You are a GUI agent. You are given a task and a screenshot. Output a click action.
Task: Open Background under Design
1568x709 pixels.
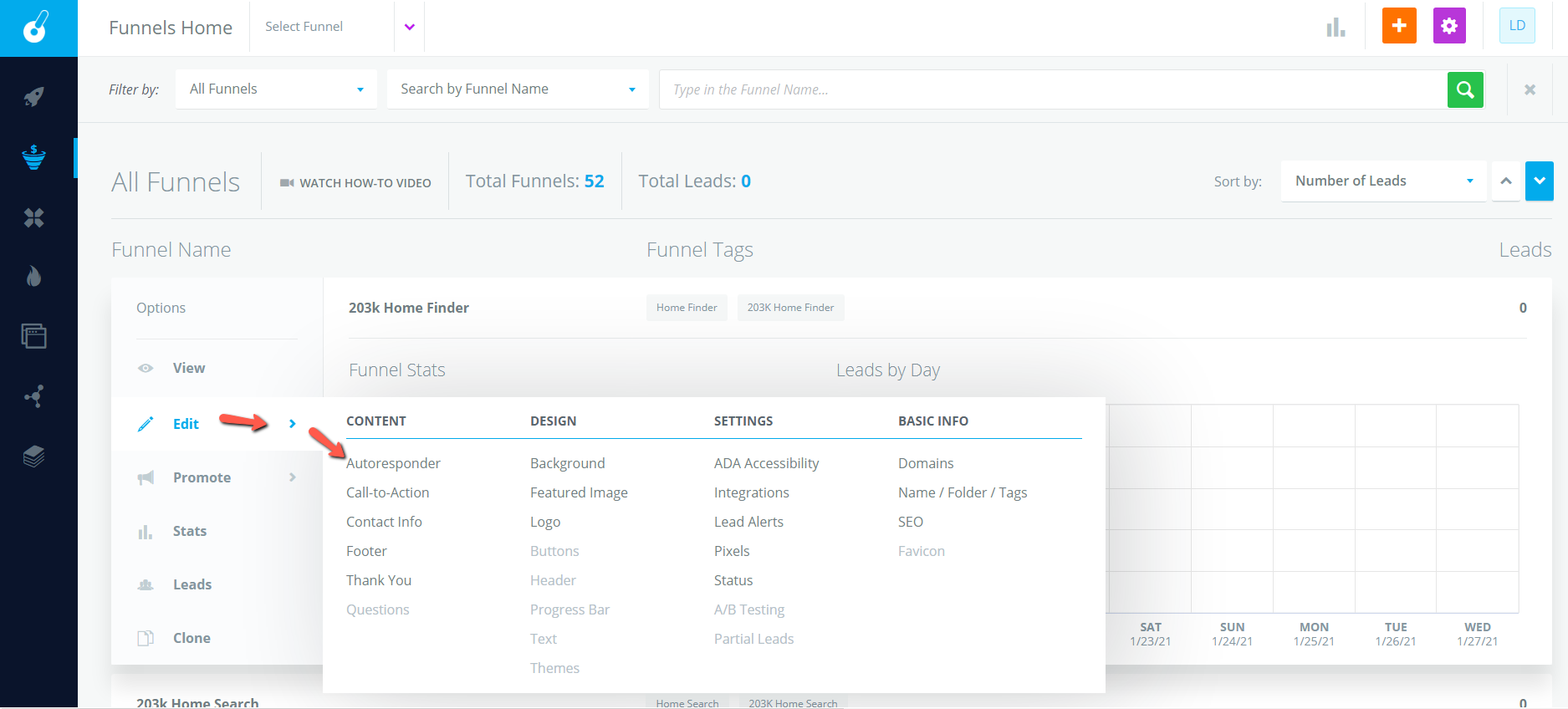(x=568, y=463)
